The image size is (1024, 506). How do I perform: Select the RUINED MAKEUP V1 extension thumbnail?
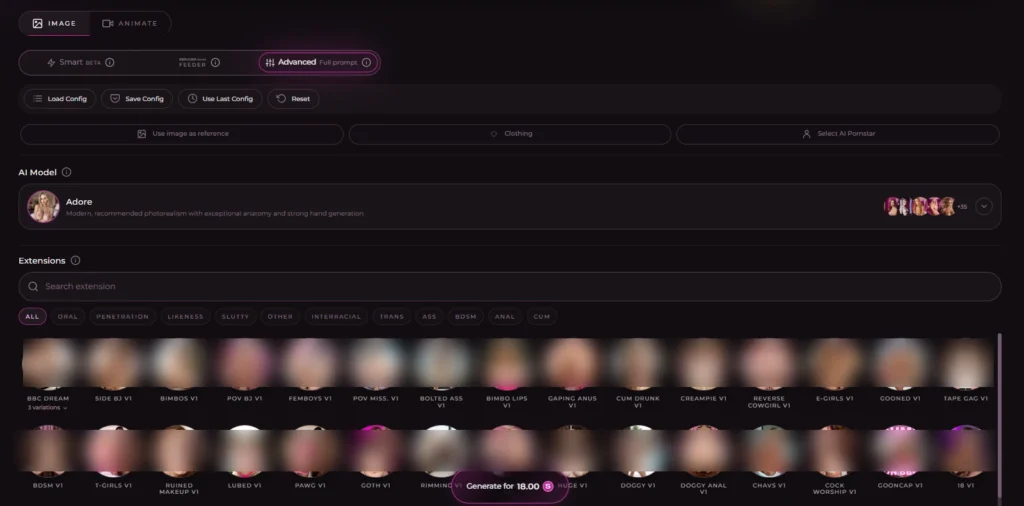[x=179, y=451]
